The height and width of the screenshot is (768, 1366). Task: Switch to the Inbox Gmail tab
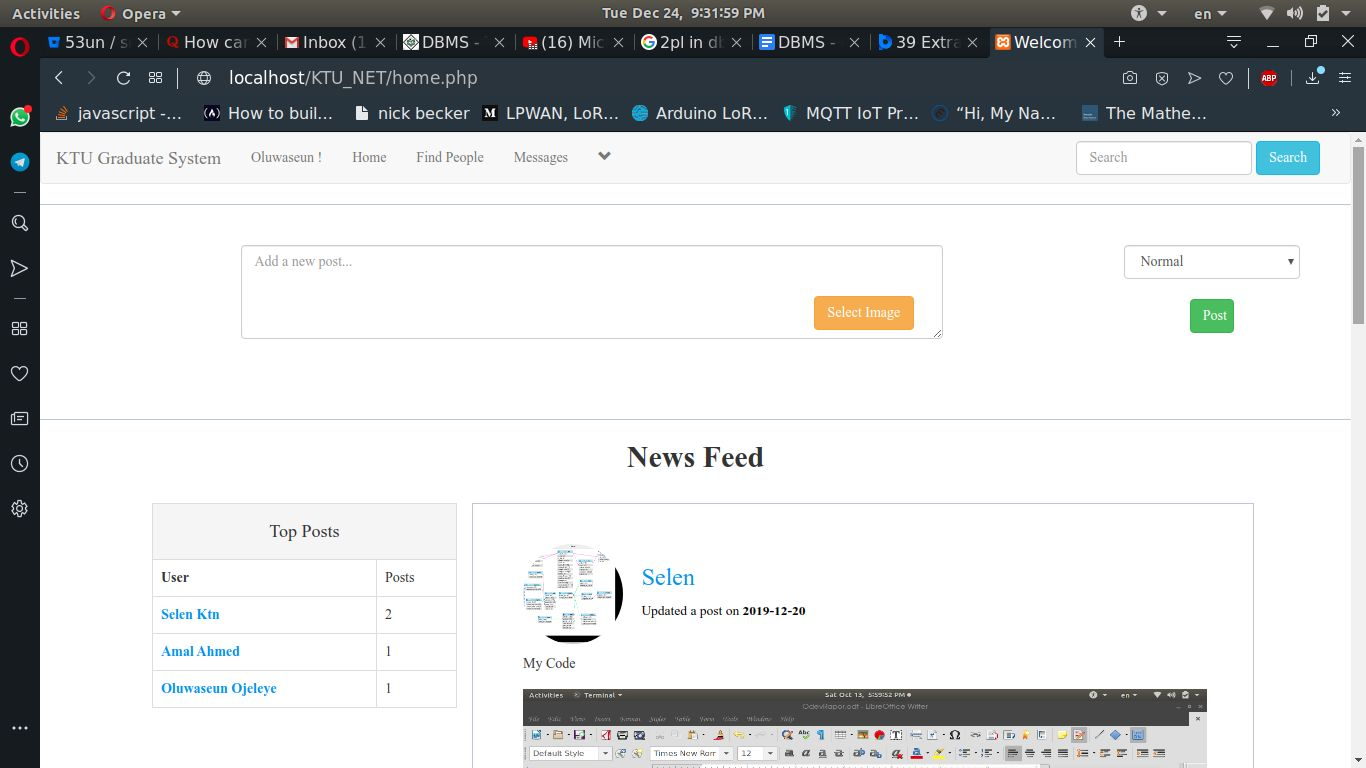point(335,42)
